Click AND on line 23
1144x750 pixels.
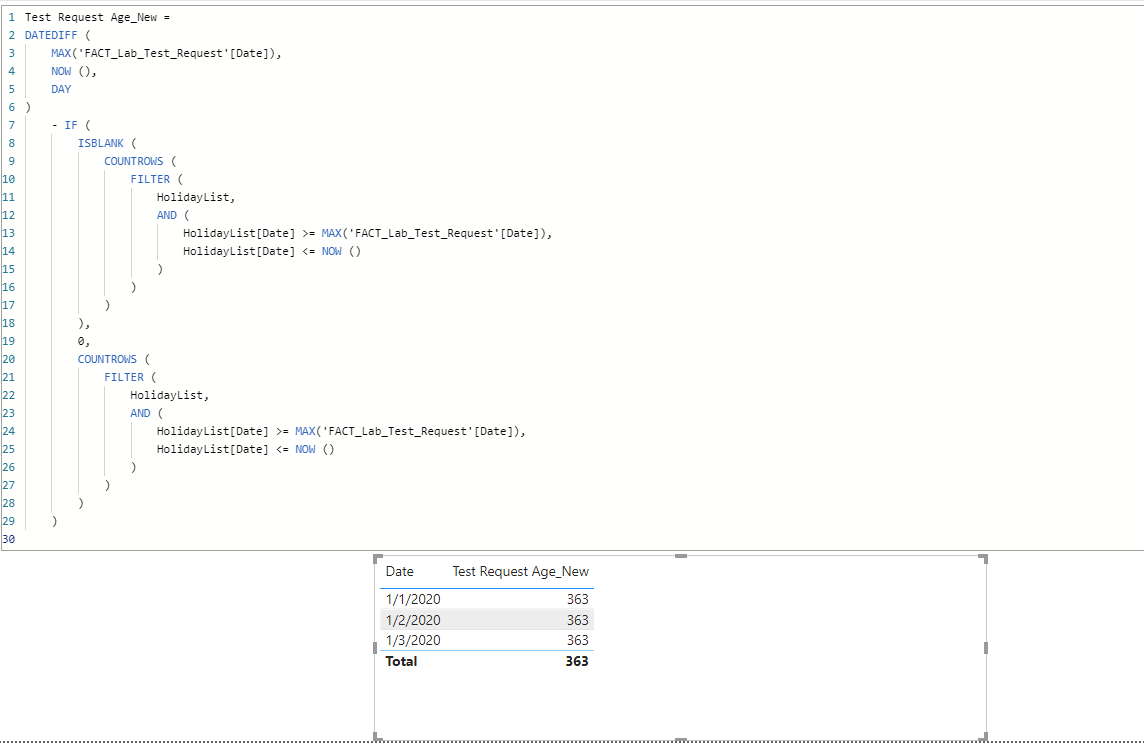pos(140,413)
